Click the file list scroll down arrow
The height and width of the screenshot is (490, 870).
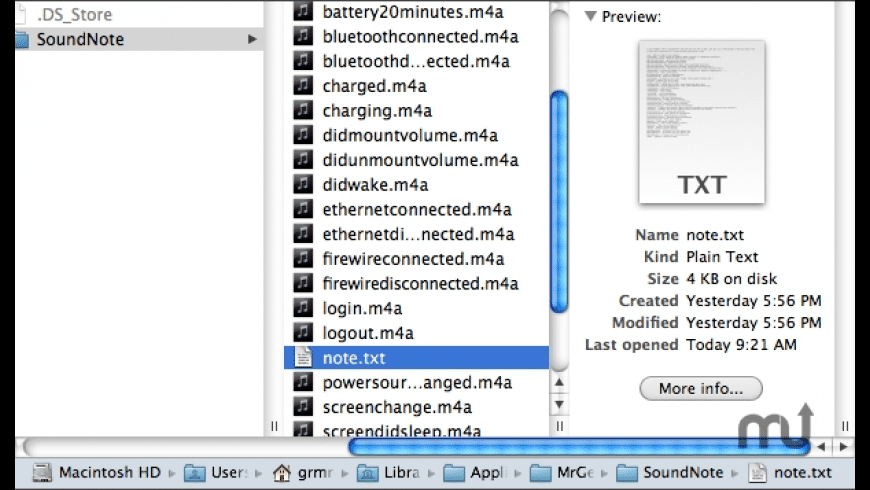point(559,404)
